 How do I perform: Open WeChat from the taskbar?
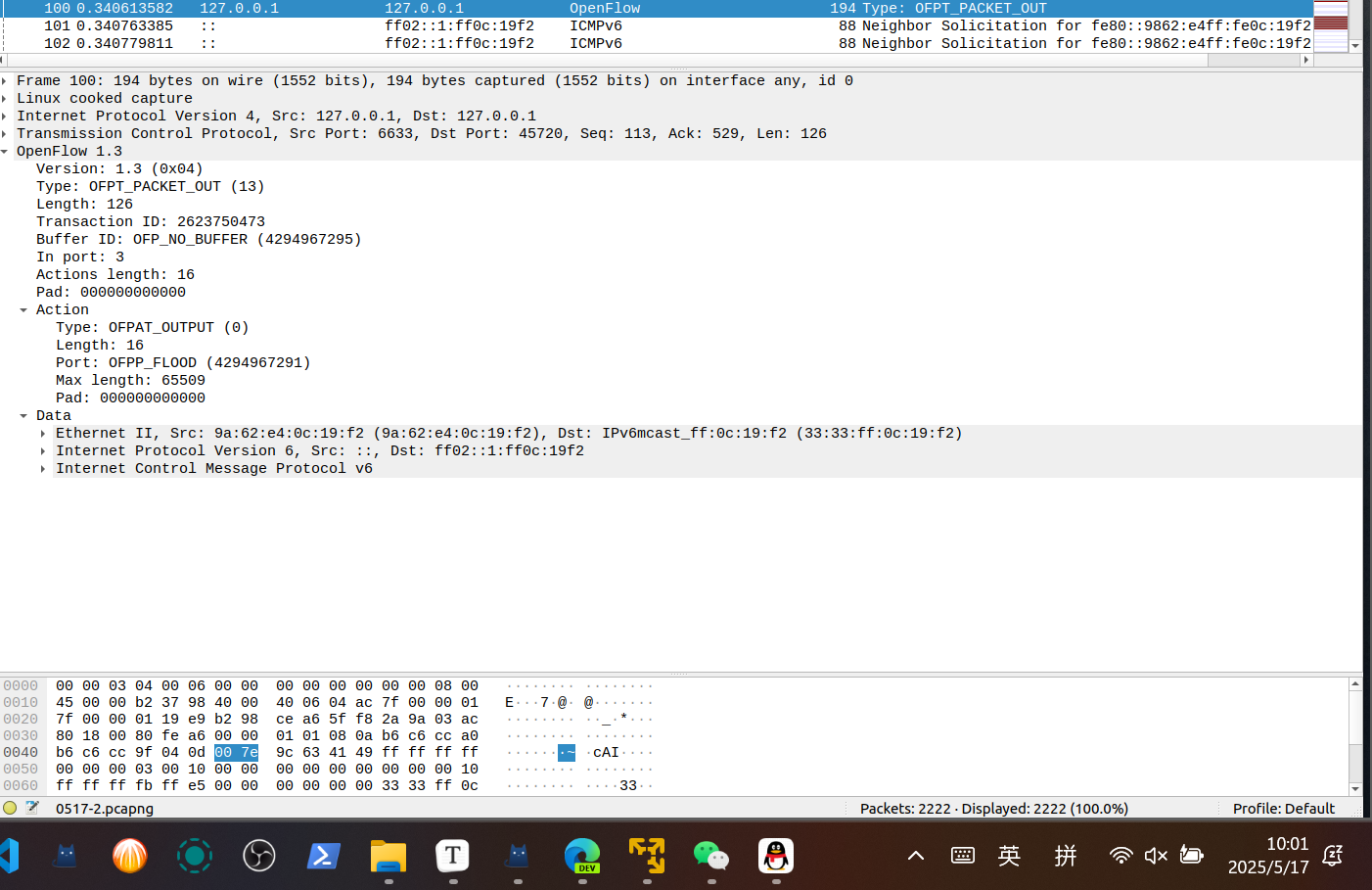(711, 856)
